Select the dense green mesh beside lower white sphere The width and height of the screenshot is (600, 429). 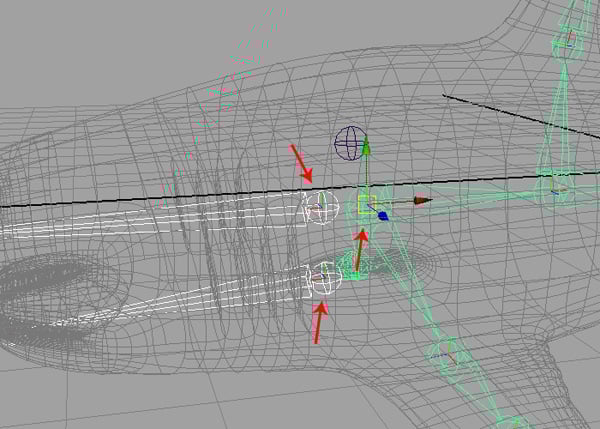354,265
